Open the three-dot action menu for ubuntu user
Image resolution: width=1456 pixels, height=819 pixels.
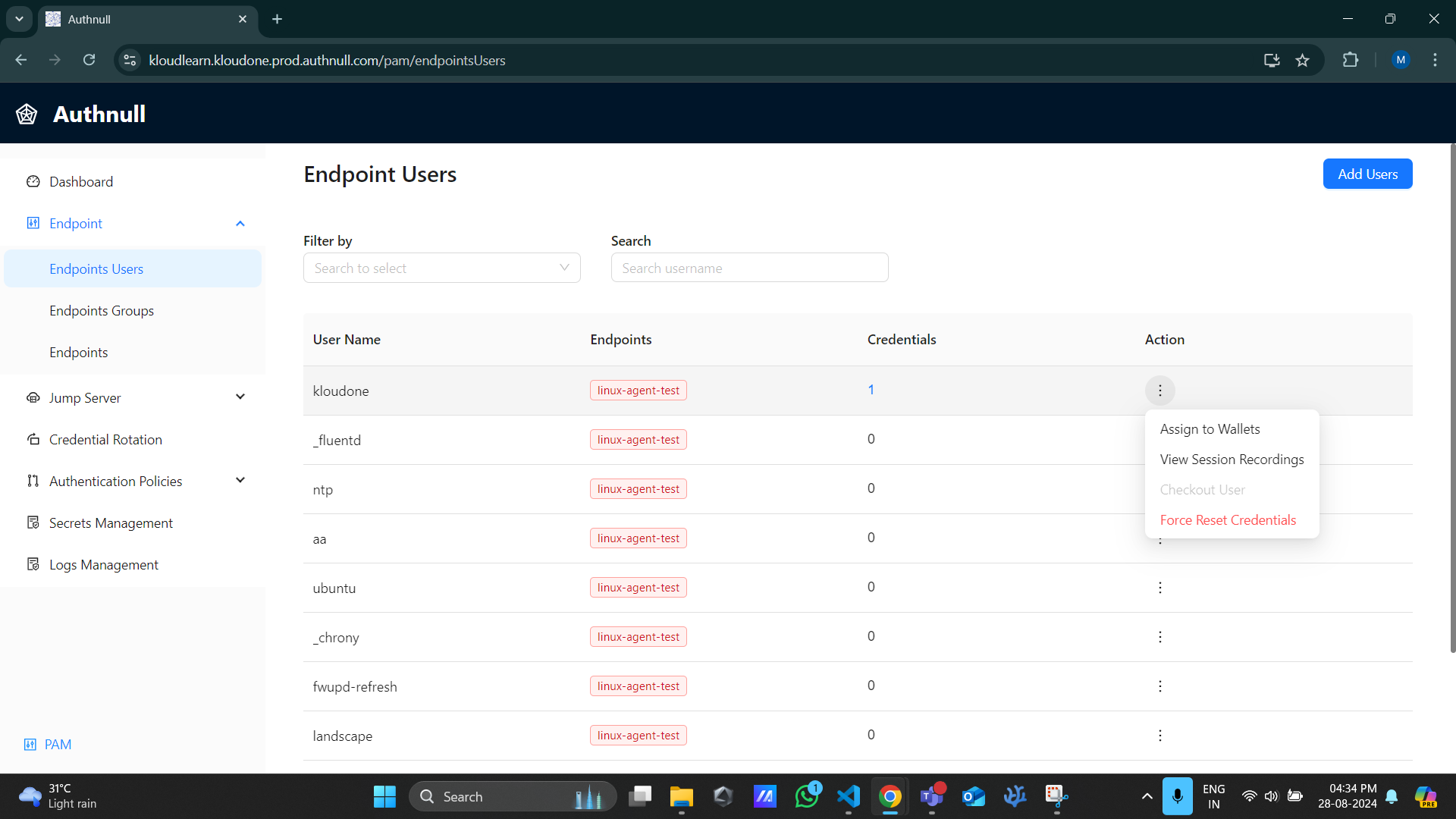coord(1160,588)
